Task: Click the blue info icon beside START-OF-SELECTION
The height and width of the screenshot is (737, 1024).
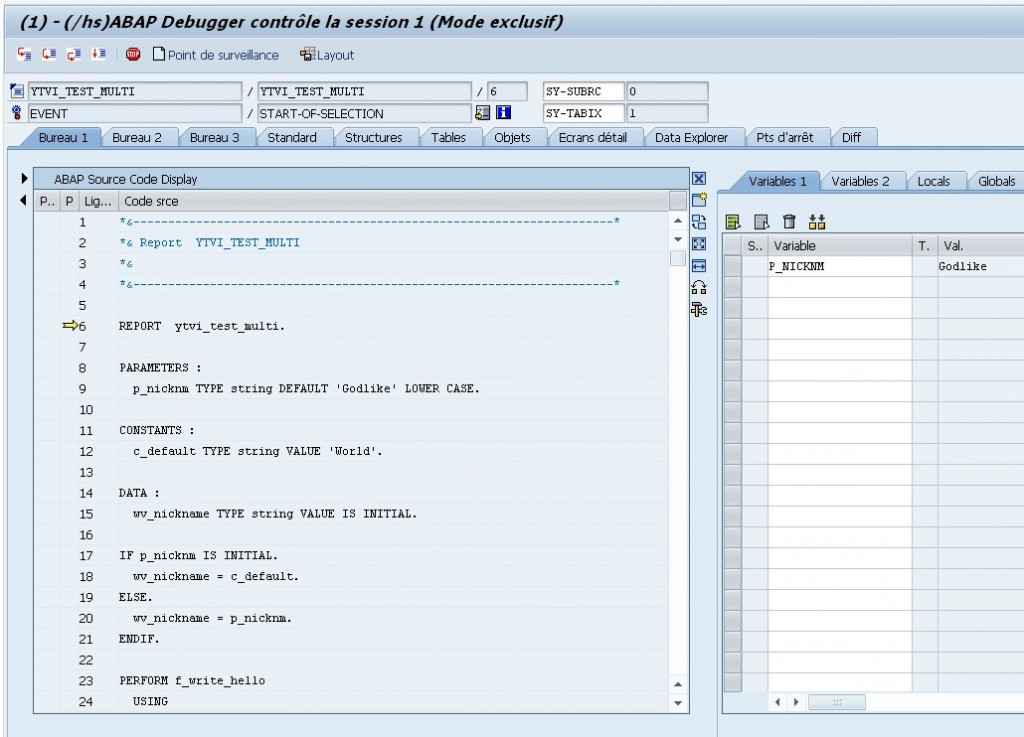Action: coord(505,113)
